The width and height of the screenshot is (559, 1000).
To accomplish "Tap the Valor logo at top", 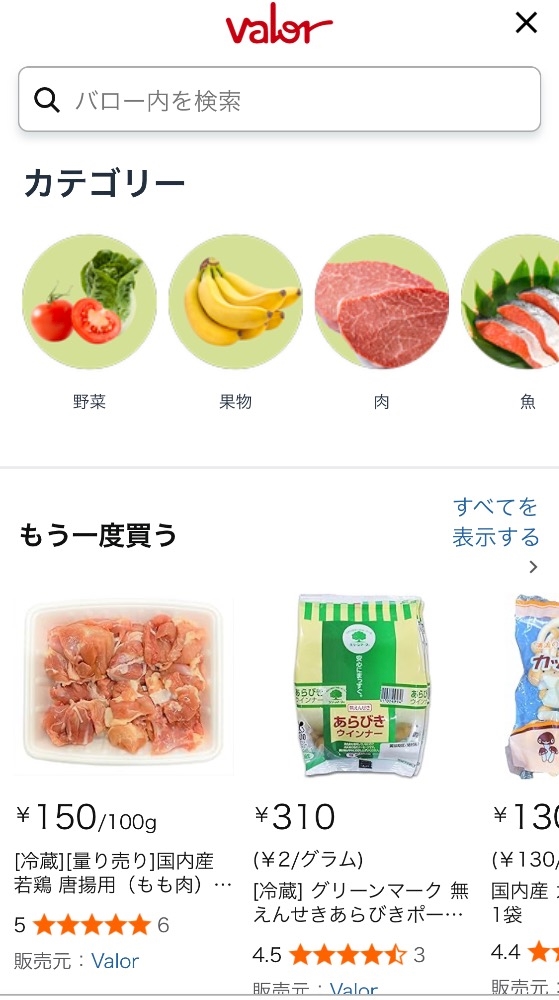I will 279,27.
